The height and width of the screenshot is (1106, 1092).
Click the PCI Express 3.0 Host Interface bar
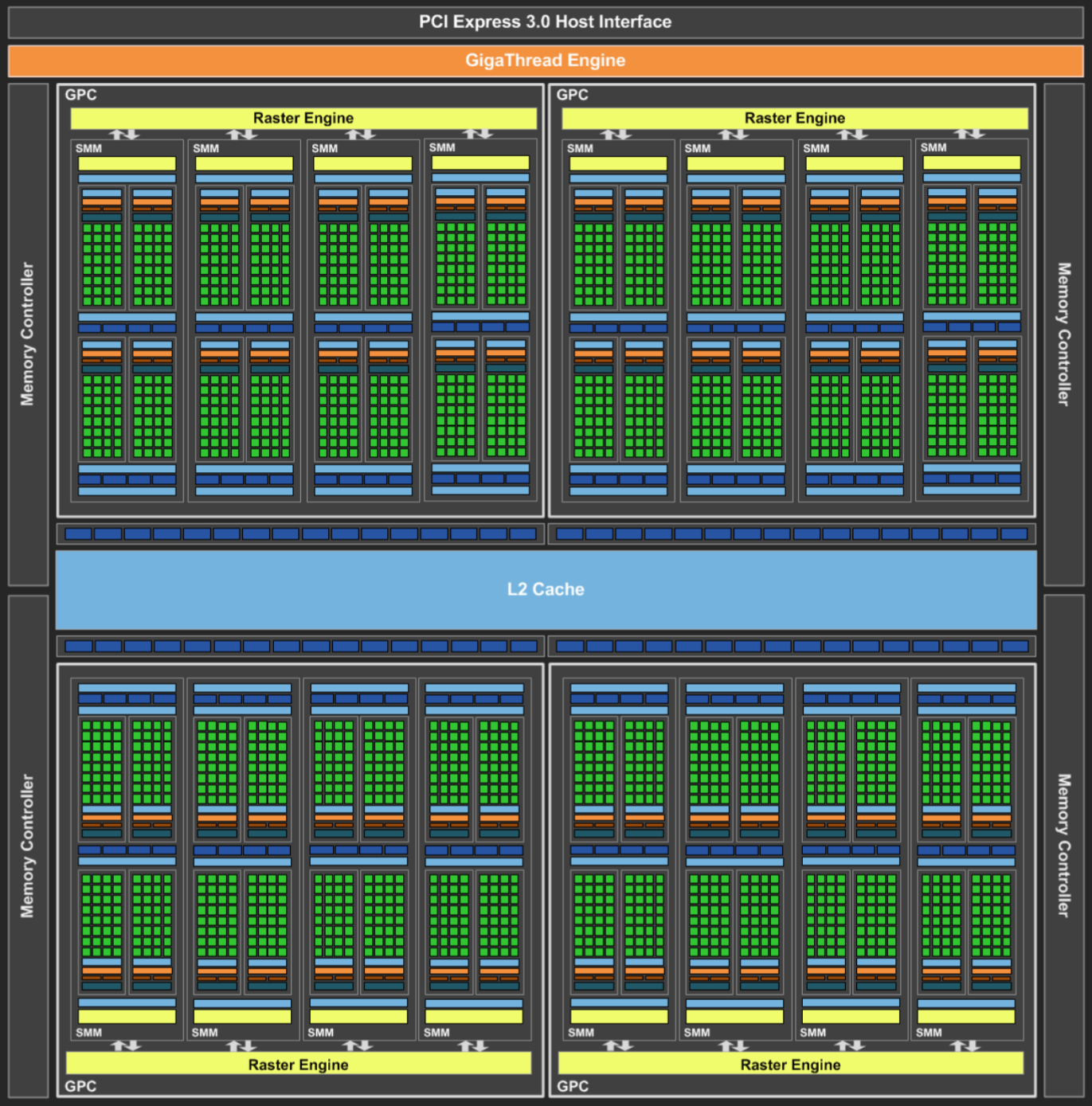click(546, 22)
